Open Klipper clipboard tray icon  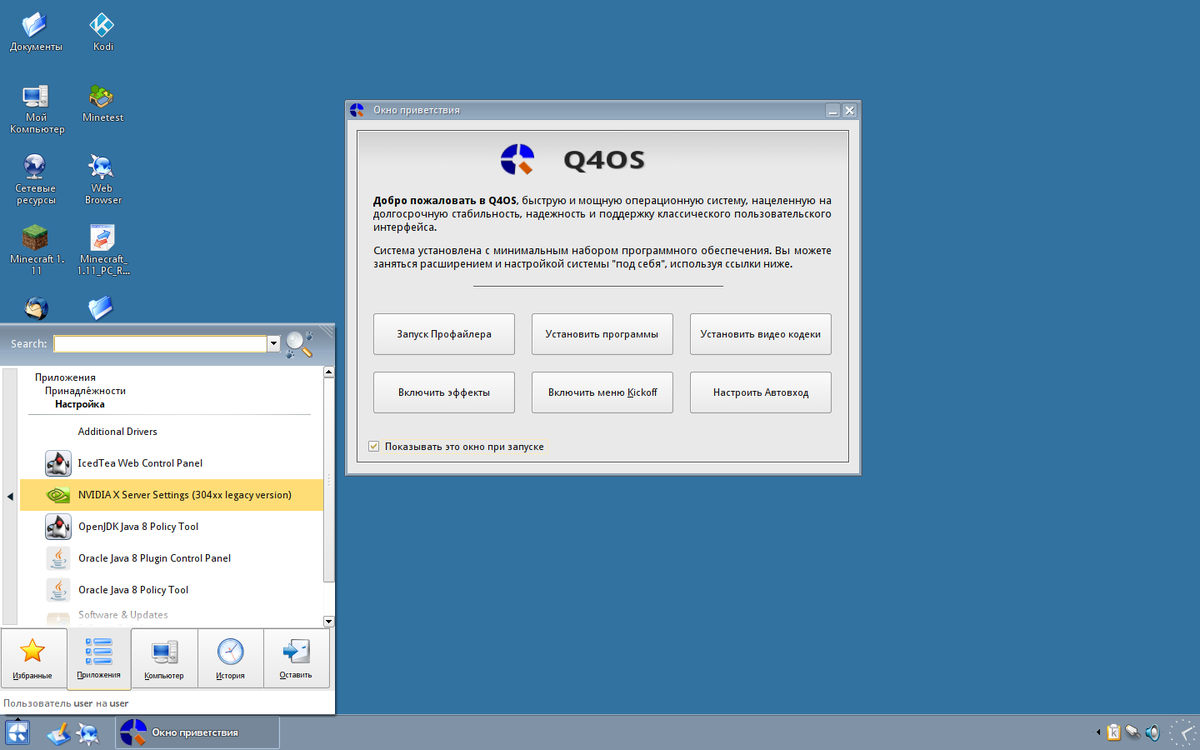[1113, 733]
